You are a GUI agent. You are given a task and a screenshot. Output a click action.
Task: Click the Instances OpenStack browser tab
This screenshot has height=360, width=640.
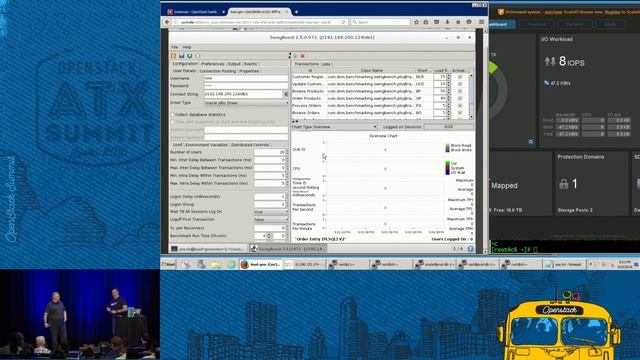tap(195, 12)
